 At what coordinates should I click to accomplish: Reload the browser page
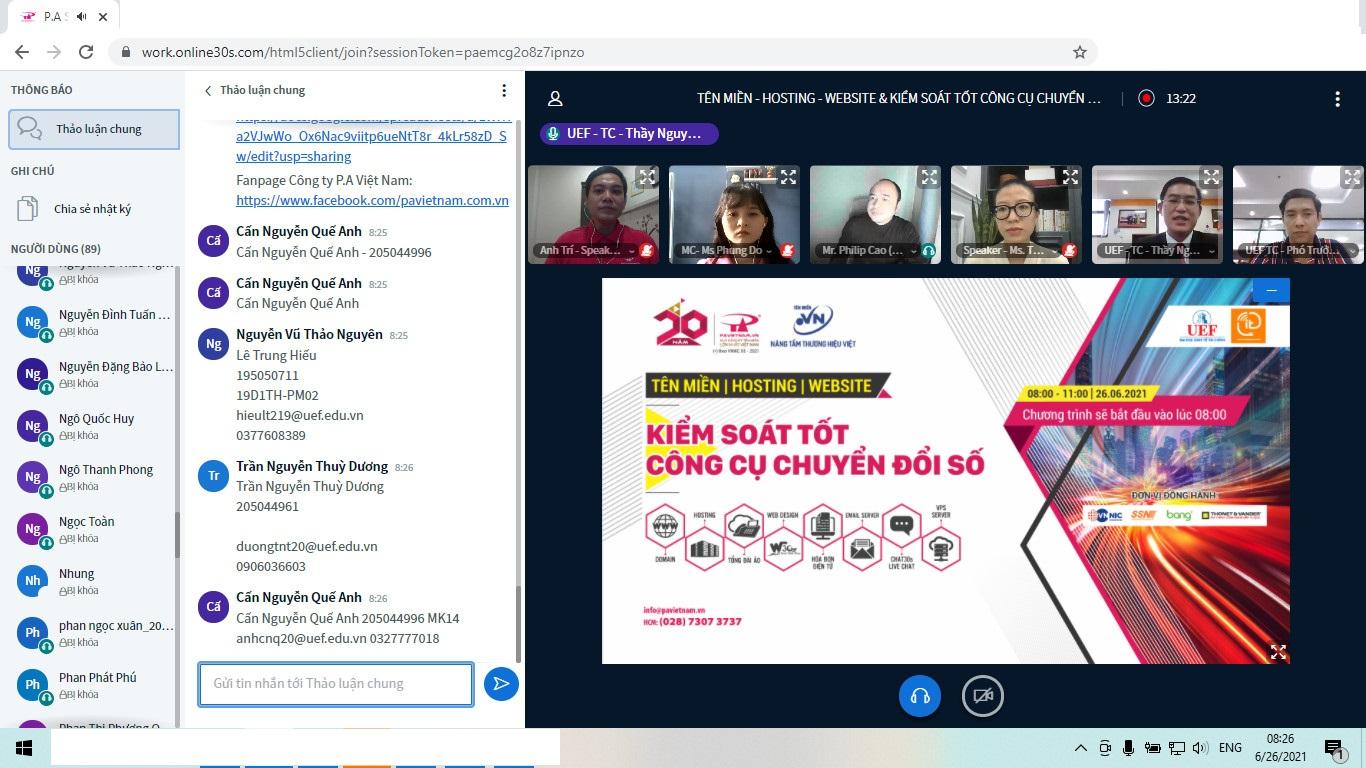click(x=86, y=52)
